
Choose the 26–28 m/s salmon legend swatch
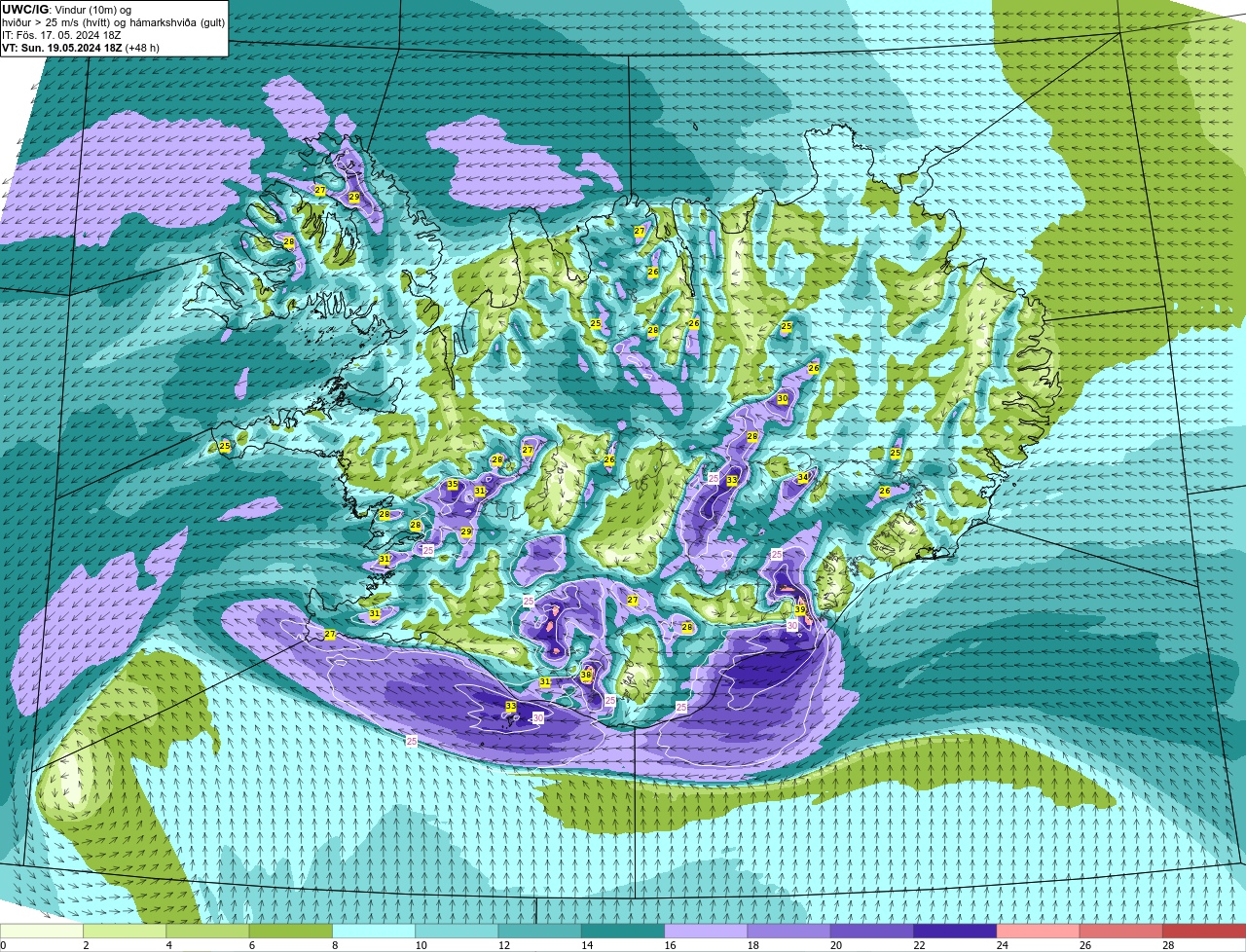(1121, 932)
